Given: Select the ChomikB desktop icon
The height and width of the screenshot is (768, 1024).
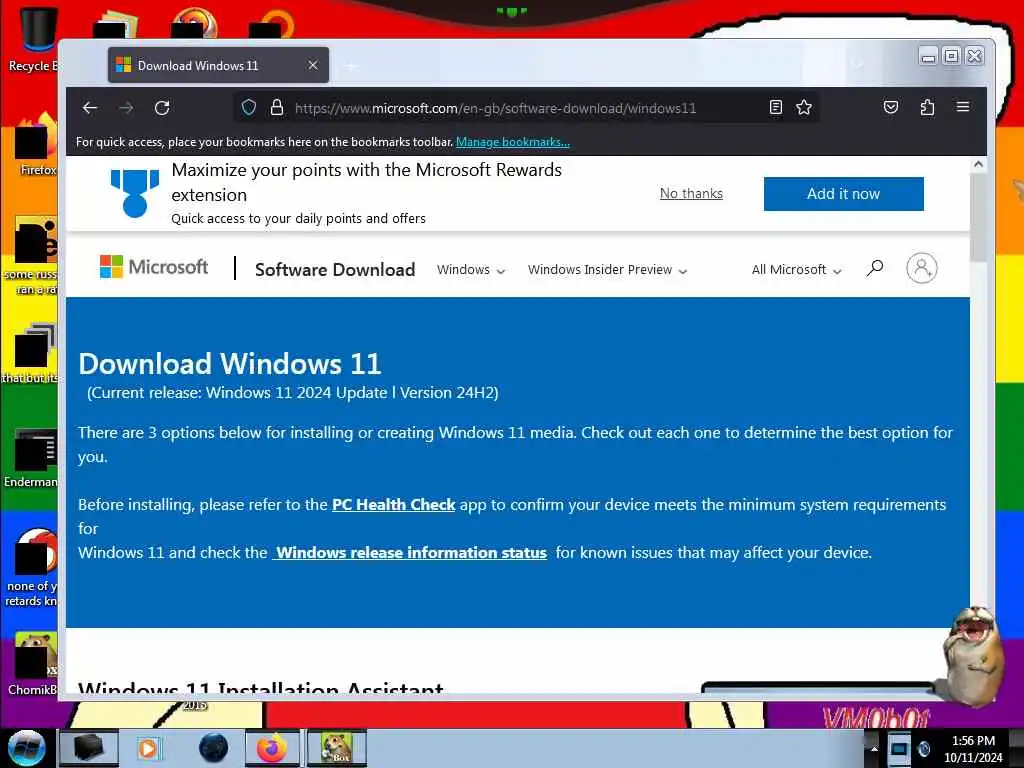Looking at the screenshot, I should click(33, 663).
